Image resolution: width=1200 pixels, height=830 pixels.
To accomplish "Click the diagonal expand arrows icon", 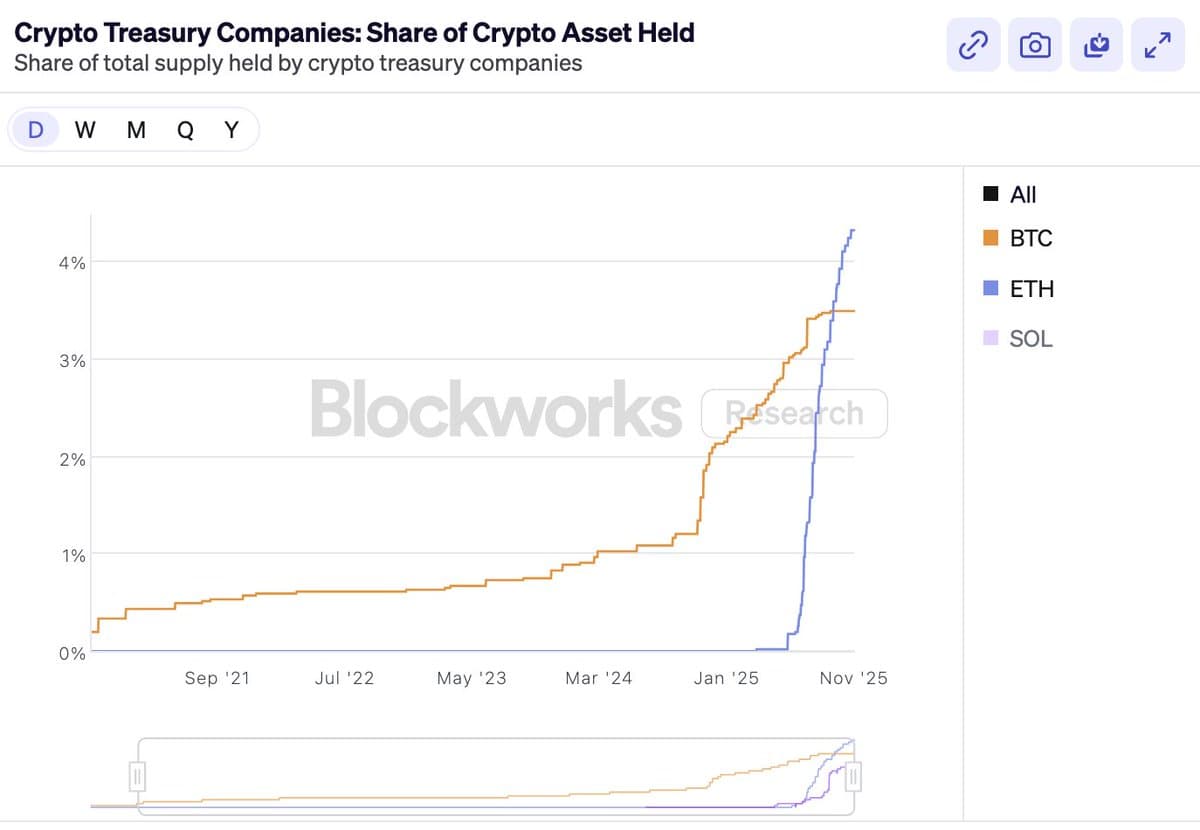I will click(1157, 45).
